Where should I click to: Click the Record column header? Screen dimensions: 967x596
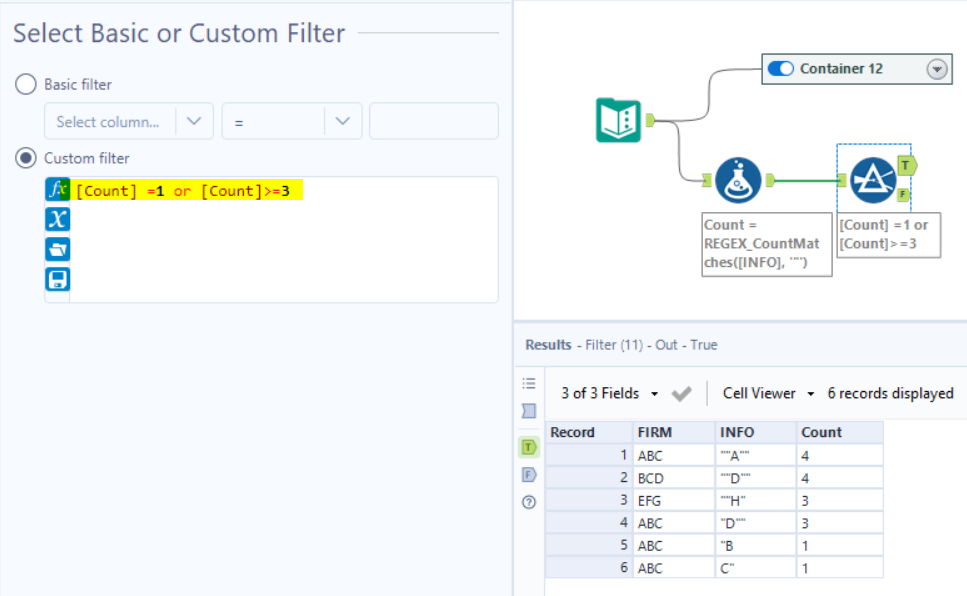589,433
